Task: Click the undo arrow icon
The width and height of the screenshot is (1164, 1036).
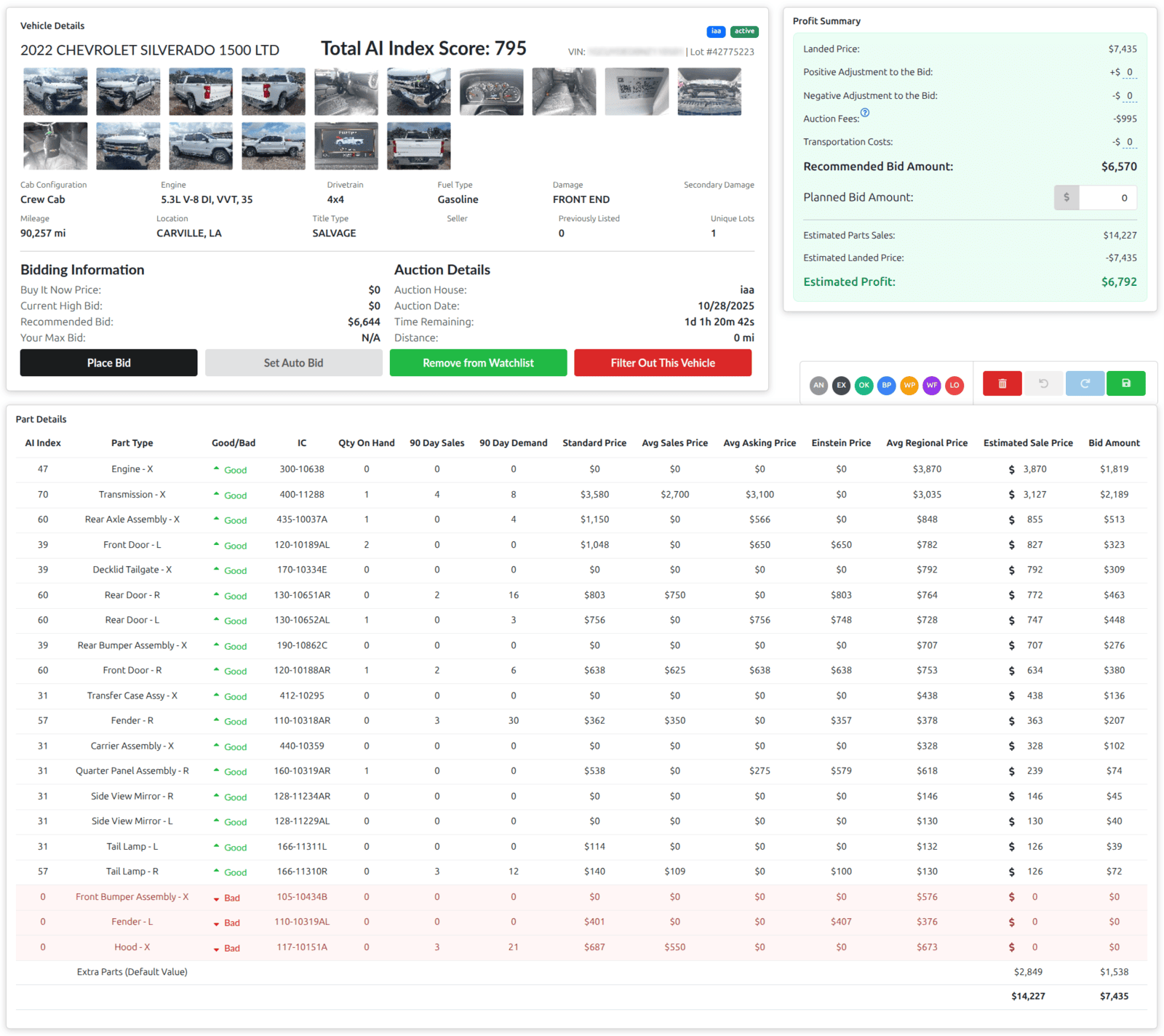Action: coord(1043,383)
